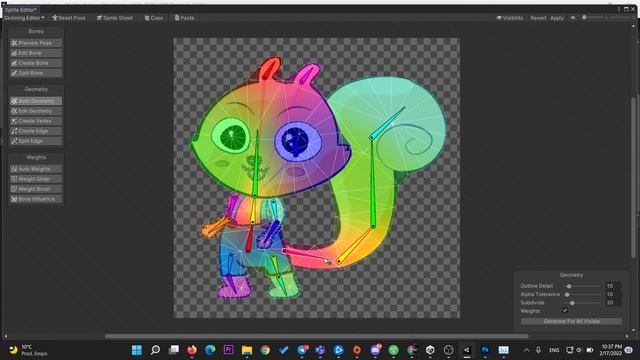Image resolution: width=640 pixels, height=360 pixels.
Task: Open Discord from the taskbar
Action: 376,350
